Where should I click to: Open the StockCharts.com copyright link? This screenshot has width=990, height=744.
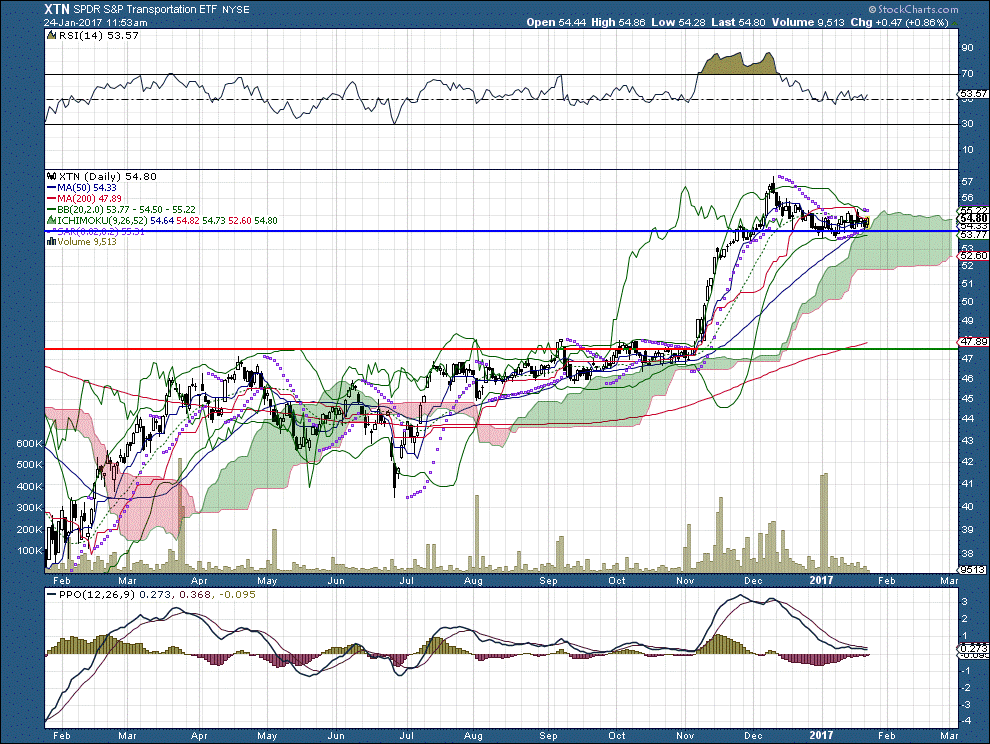point(913,9)
